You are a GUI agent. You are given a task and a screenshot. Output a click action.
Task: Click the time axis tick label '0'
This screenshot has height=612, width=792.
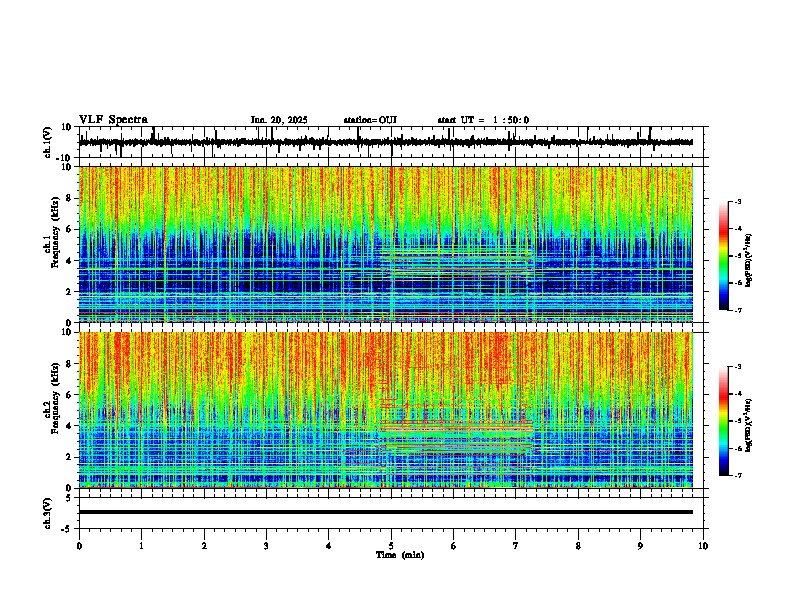pos(79,546)
